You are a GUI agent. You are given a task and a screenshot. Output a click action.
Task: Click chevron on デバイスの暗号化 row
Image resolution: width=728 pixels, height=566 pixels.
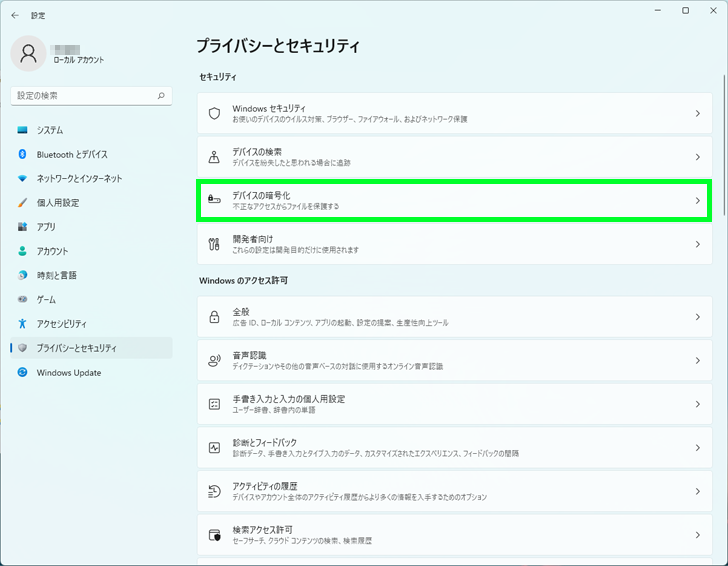coord(697,201)
